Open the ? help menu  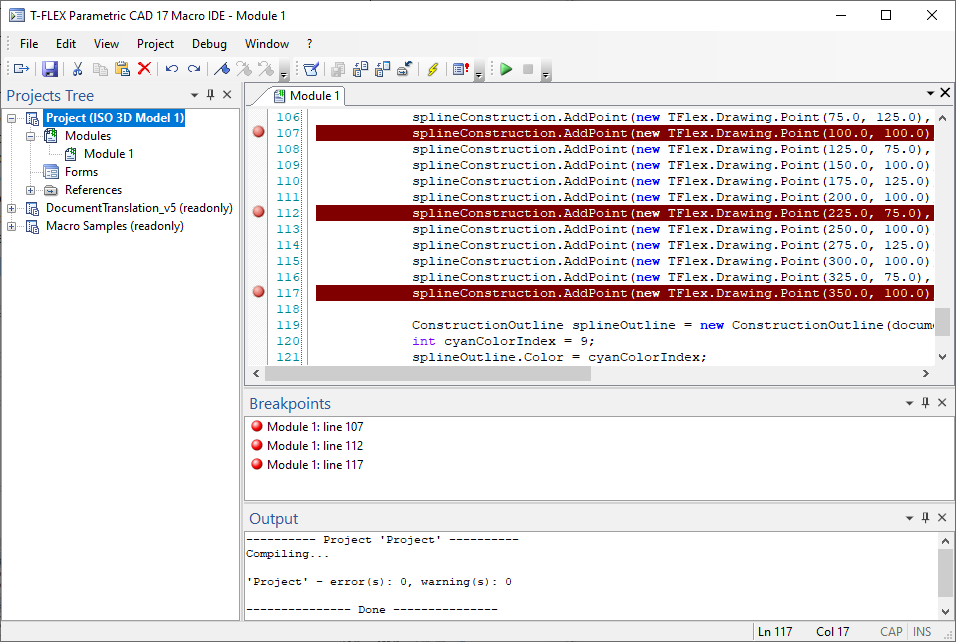point(310,44)
